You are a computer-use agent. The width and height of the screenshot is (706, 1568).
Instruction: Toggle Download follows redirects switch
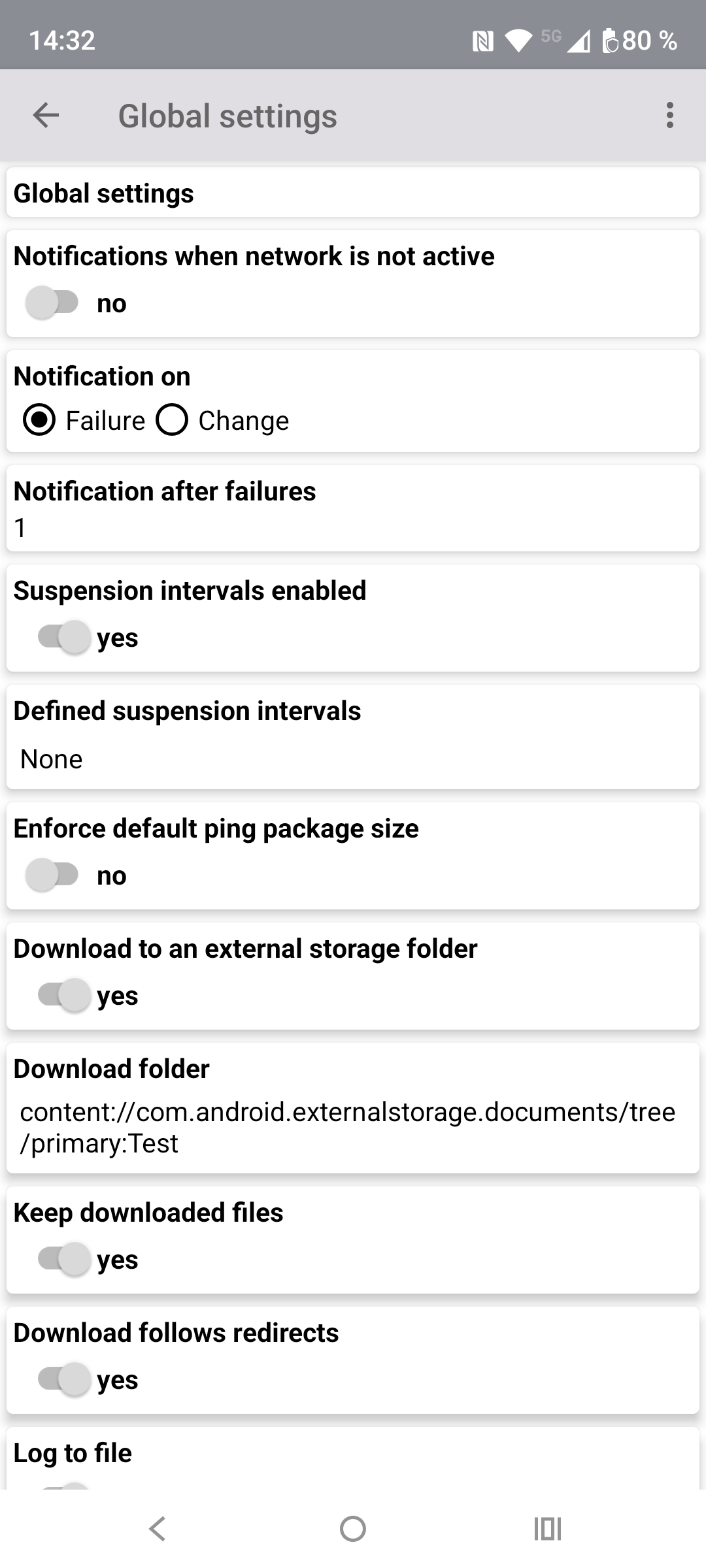tap(64, 1379)
